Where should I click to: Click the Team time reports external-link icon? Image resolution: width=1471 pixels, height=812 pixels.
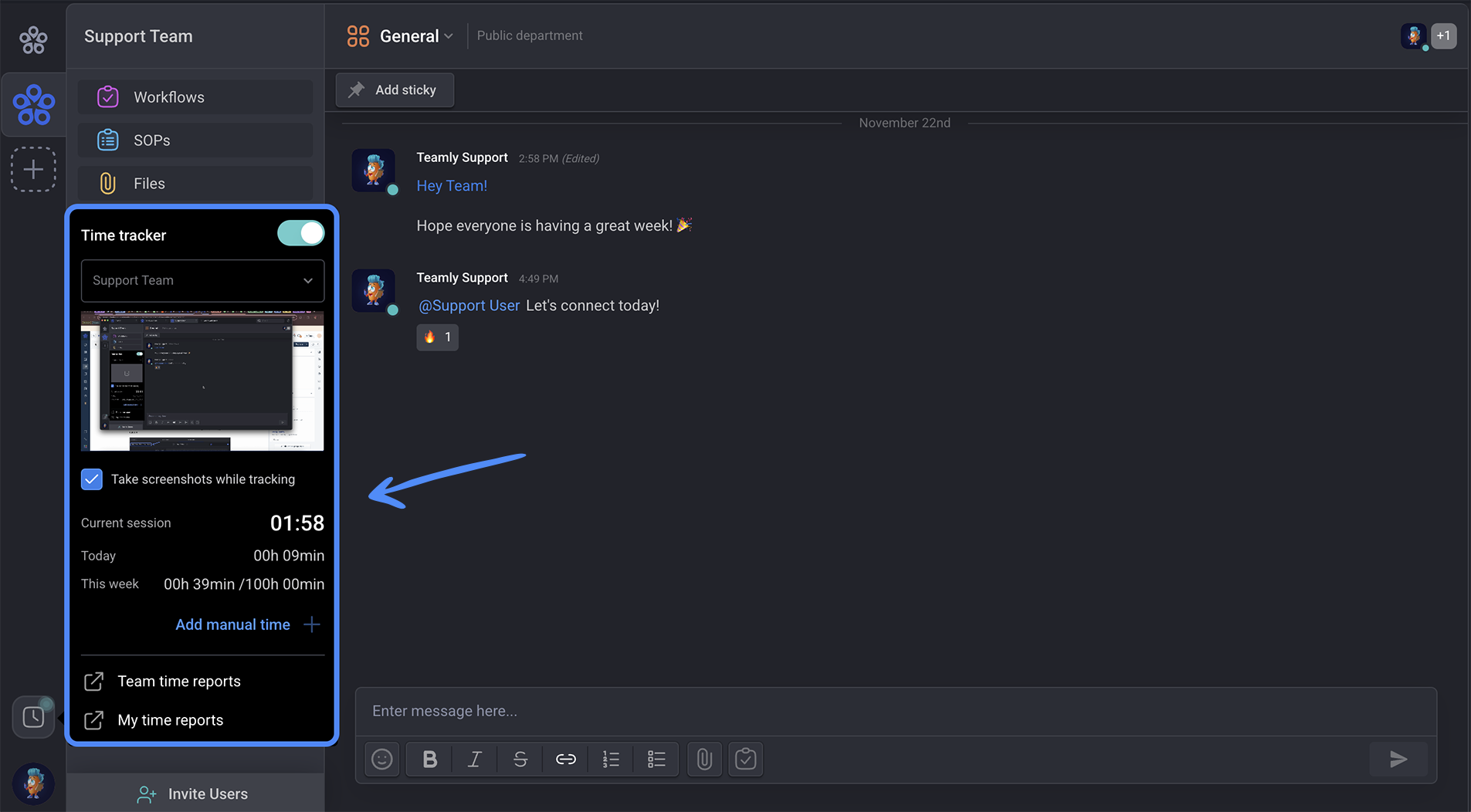click(x=93, y=682)
